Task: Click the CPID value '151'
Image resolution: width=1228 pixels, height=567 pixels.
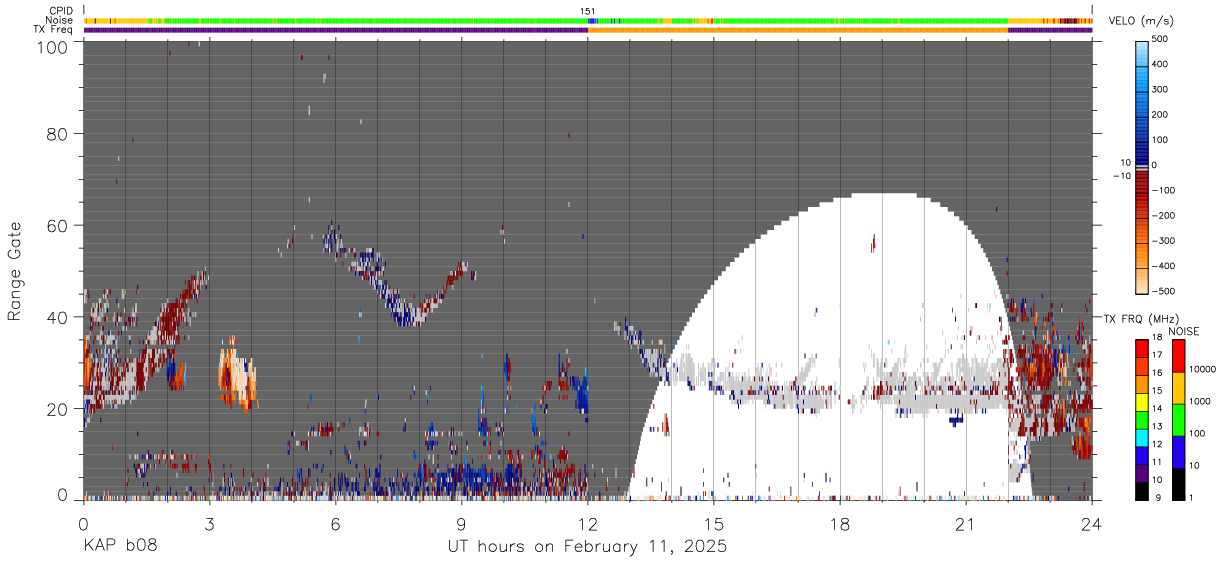Action: [x=588, y=11]
